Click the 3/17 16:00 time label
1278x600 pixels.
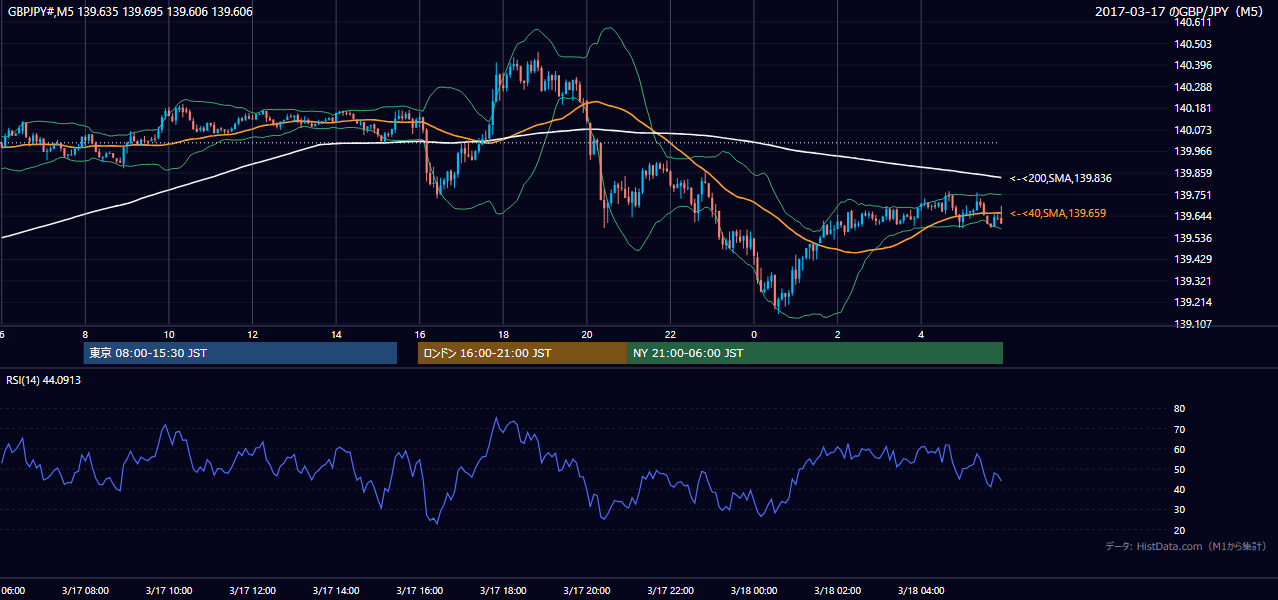click(x=419, y=591)
